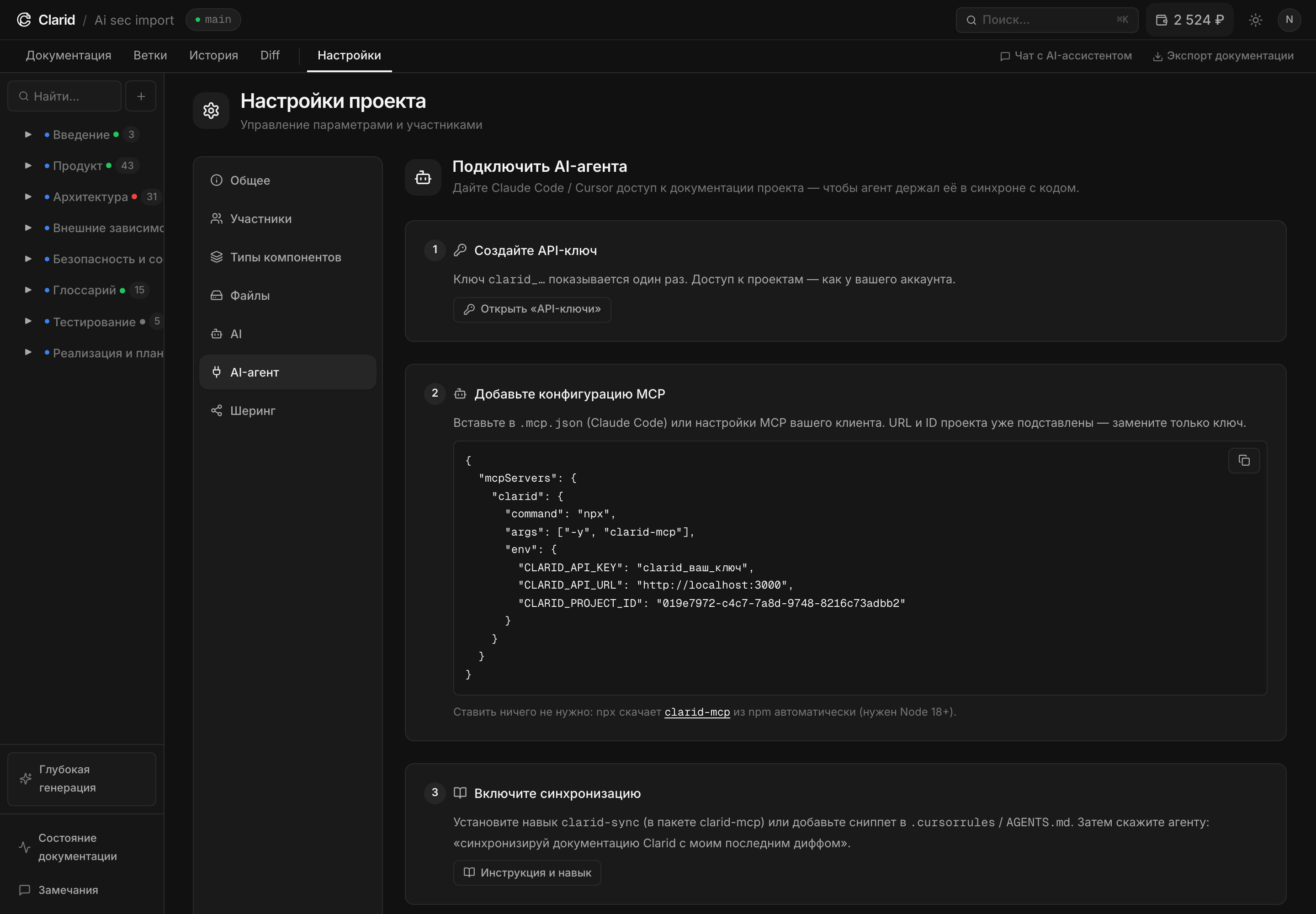The width and height of the screenshot is (1316, 914).
Task: Open Чат с AI-ассистентом
Action: pos(1066,56)
